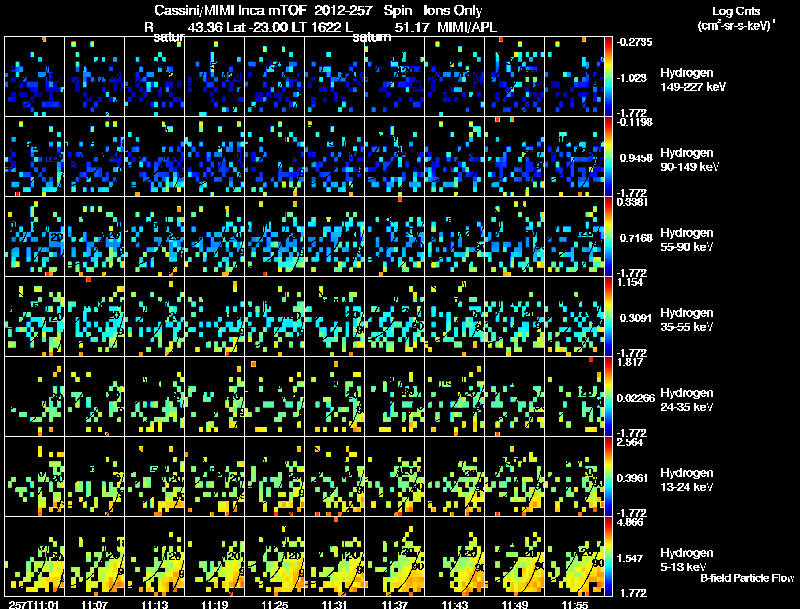Click the Hydrogen 13-24 keV color scale bar

[608, 477]
